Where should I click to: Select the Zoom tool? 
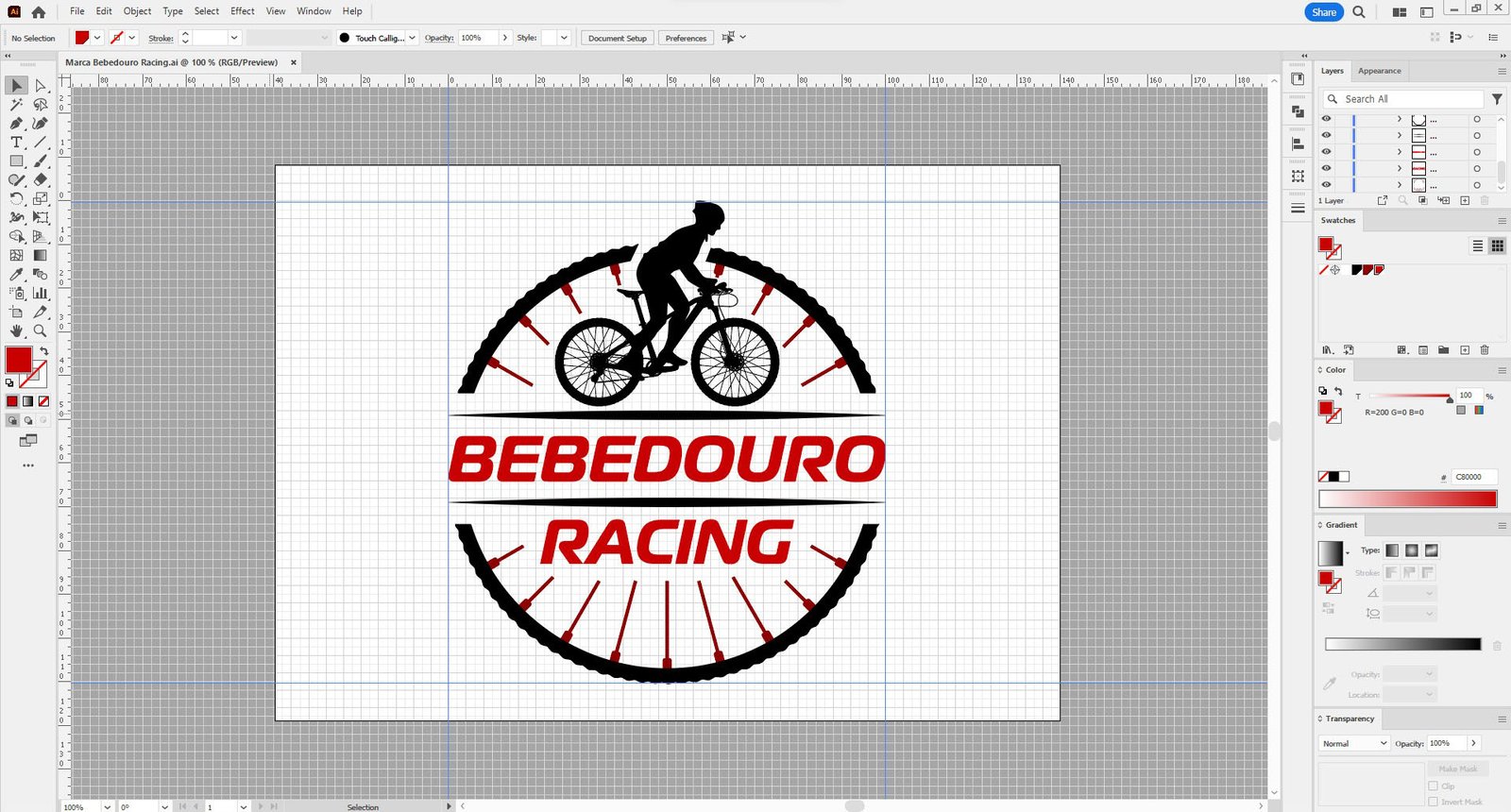click(41, 330)
